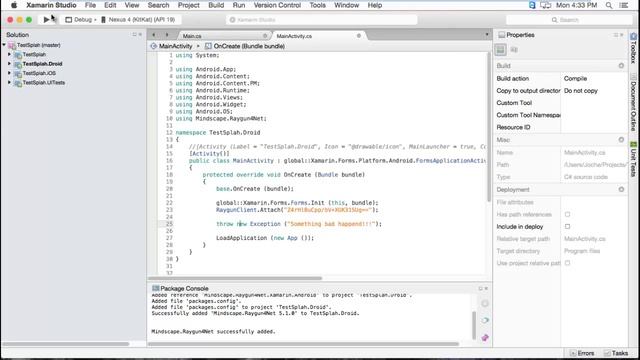This screenshot has width=640, height=360.
Task: Toggle Use project relative path checkbox
Action: click(x=567, y=263)
